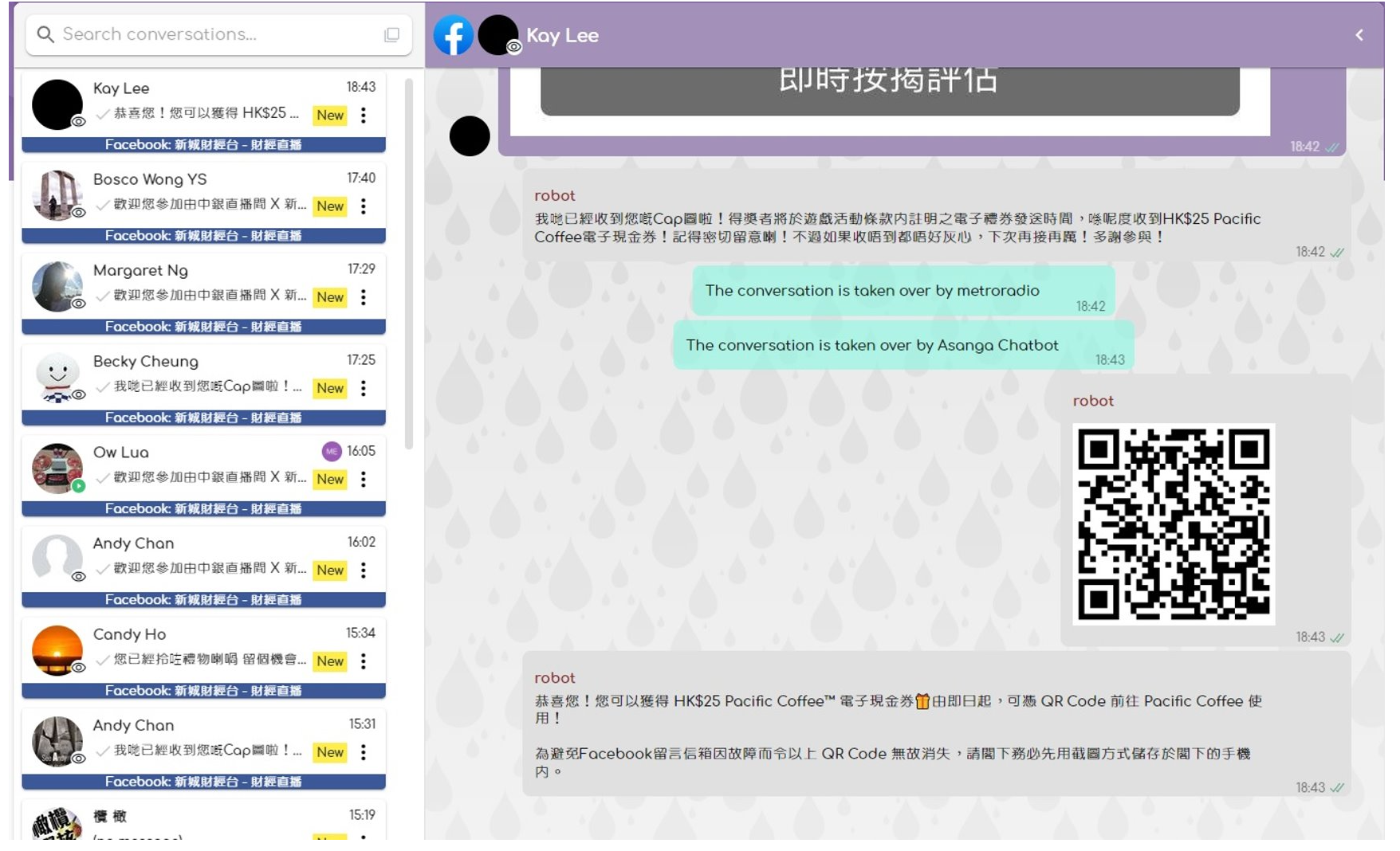Type in the Search conversations field
Image resolution: width=1400 pixels, height=851 pixels.
215,35
